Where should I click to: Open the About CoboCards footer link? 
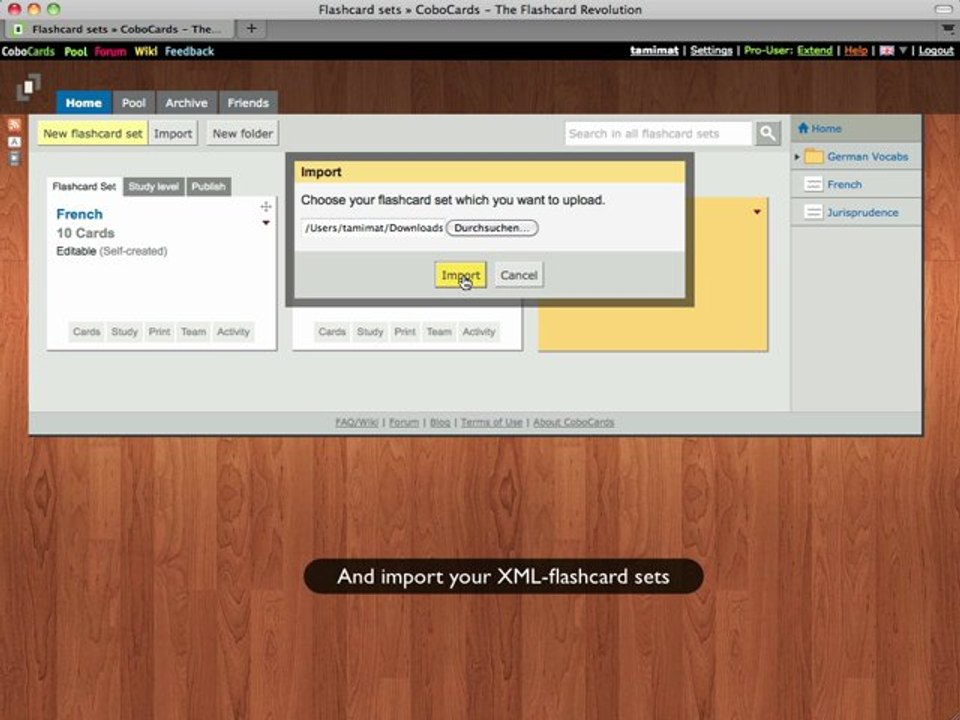coord(574,422)
